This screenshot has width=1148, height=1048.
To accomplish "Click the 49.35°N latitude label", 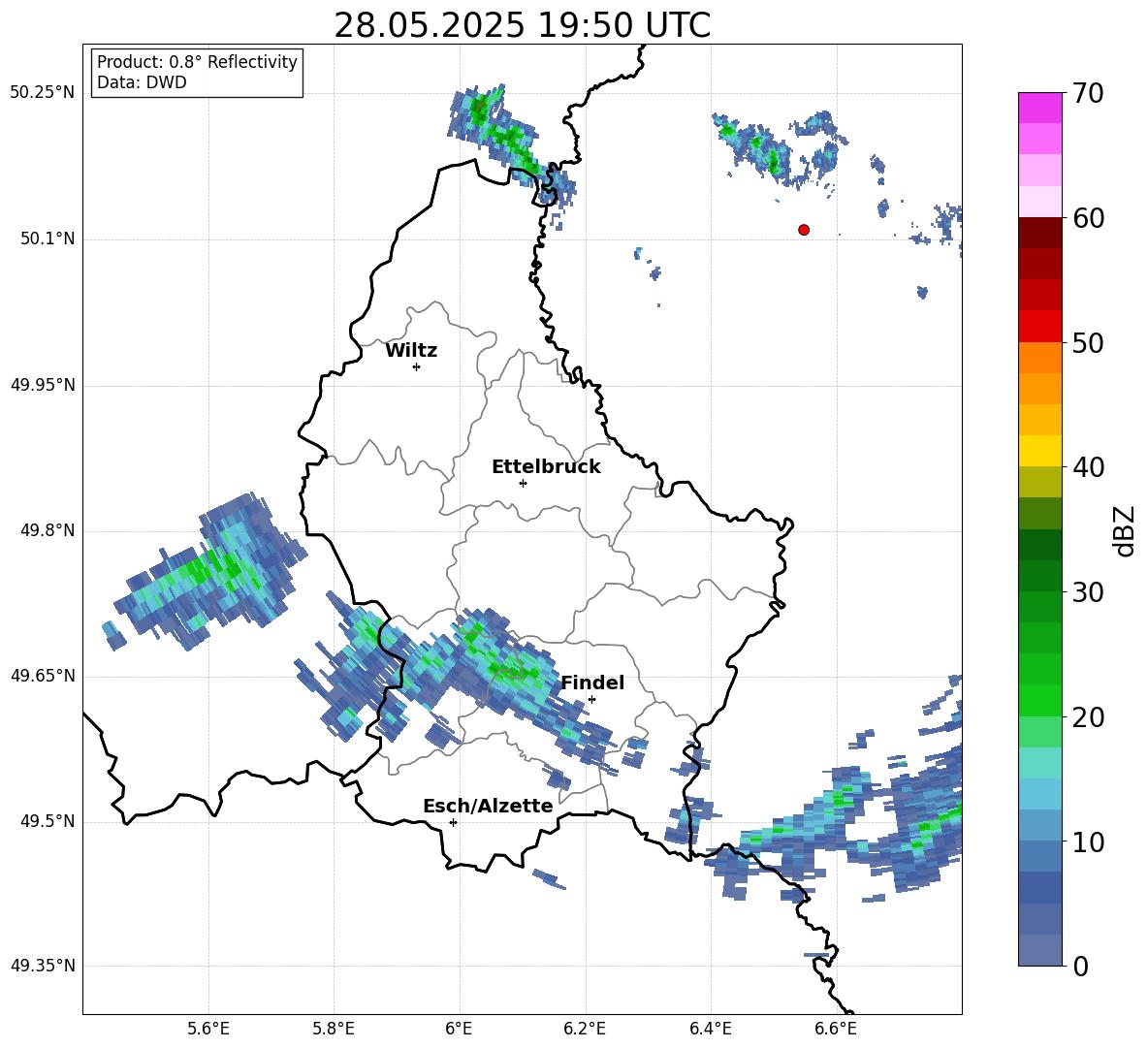I will point(43,966).
